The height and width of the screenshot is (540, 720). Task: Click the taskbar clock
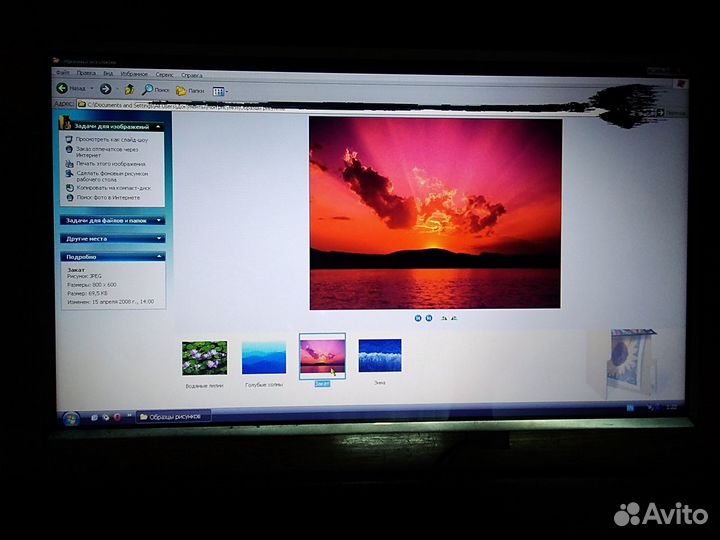671,407
